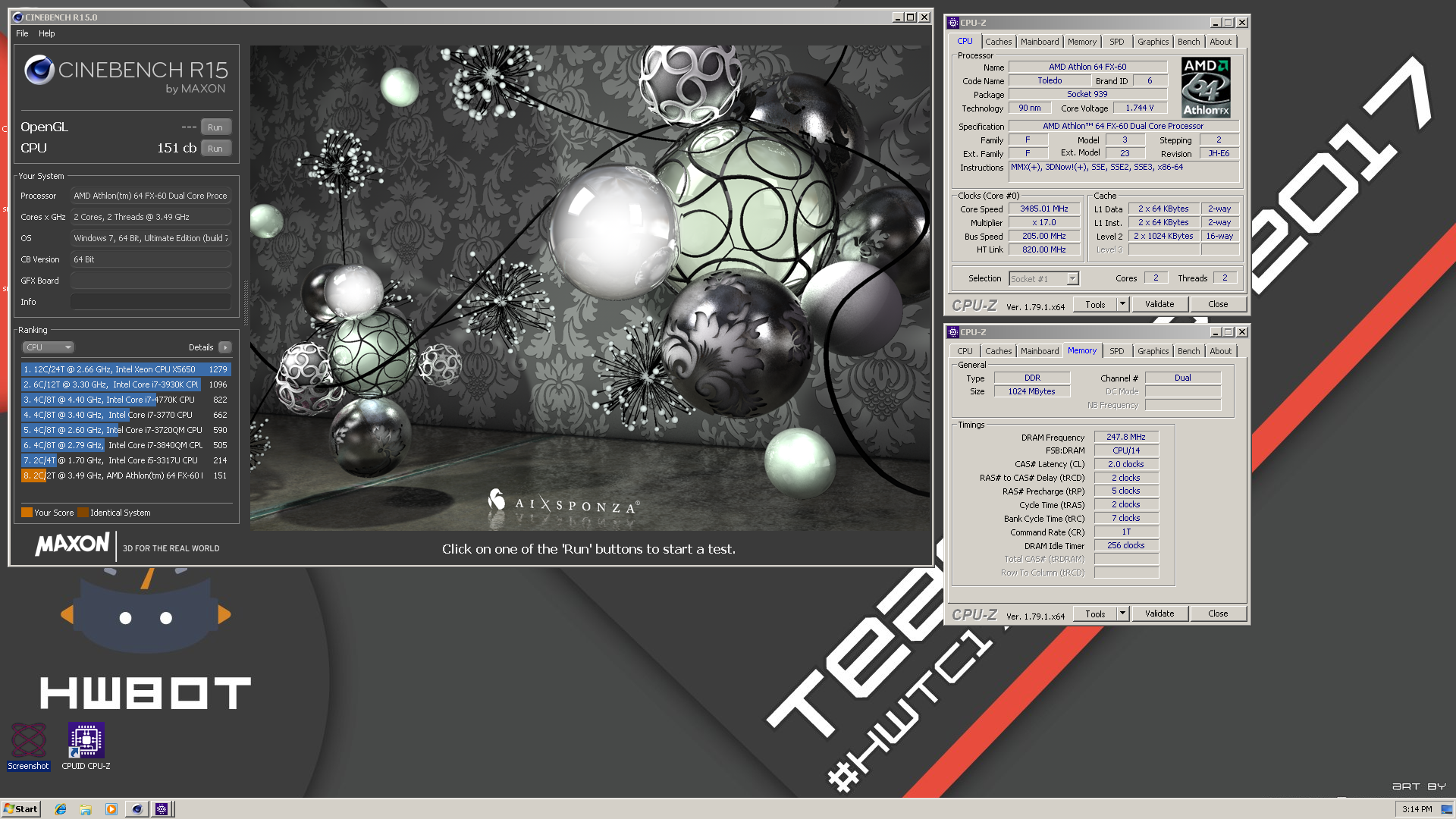Viewport: 1456px width, 819px height.
Task: Open Windows Explorer folder icon in taskbar
Action: pos(86,809)
